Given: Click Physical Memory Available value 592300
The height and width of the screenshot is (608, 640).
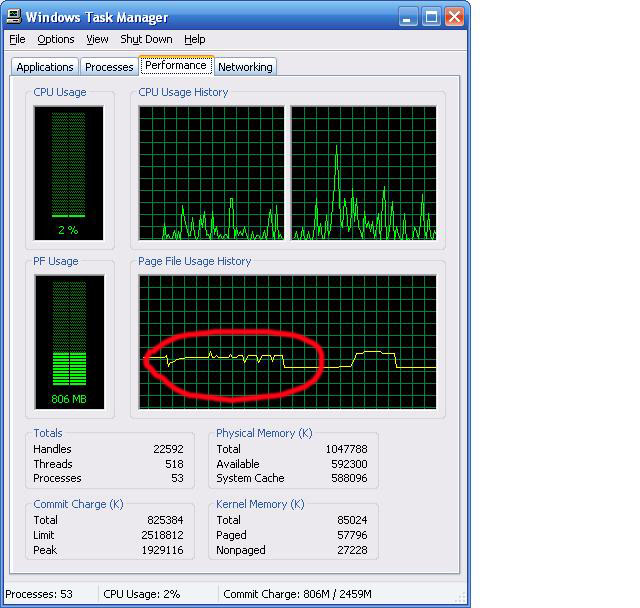Looking at the screenshot, I should coord(349,464).
